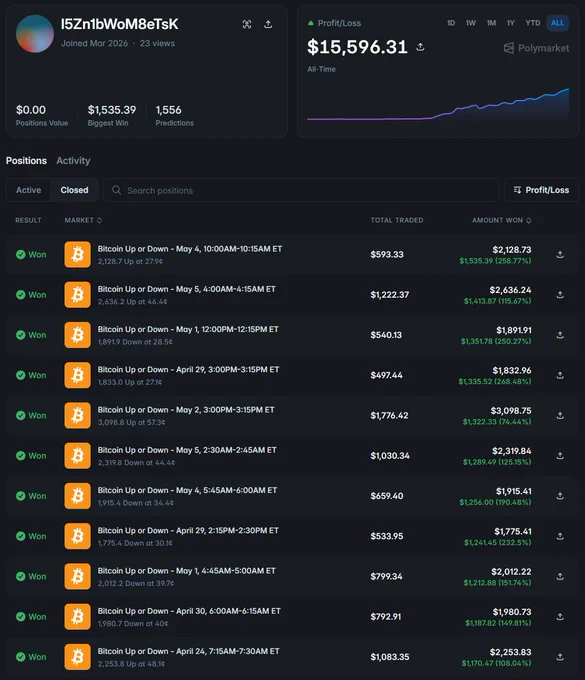Share the May 4, 10:00AM-10:15AM position
Viewport: 585px width, 680px height.
560,255
